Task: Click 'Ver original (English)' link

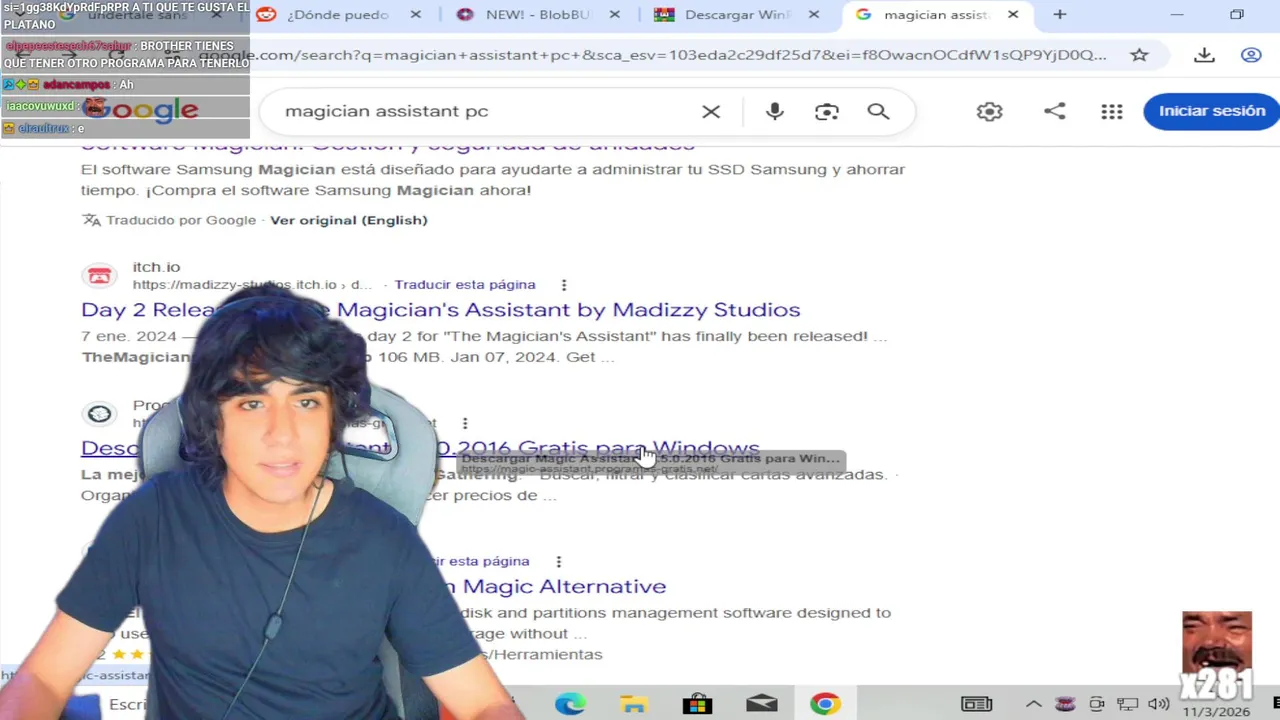Action: pyautogui.click(x=349, y=220)
